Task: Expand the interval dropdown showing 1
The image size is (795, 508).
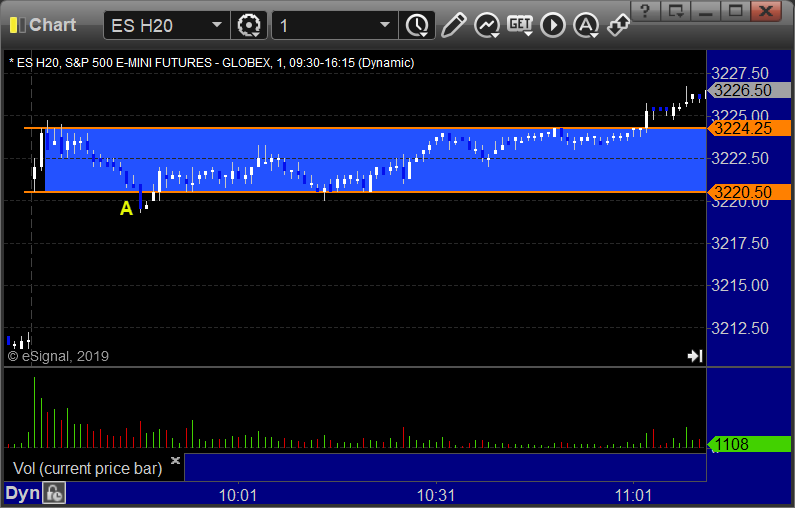Action: (335, 25)
